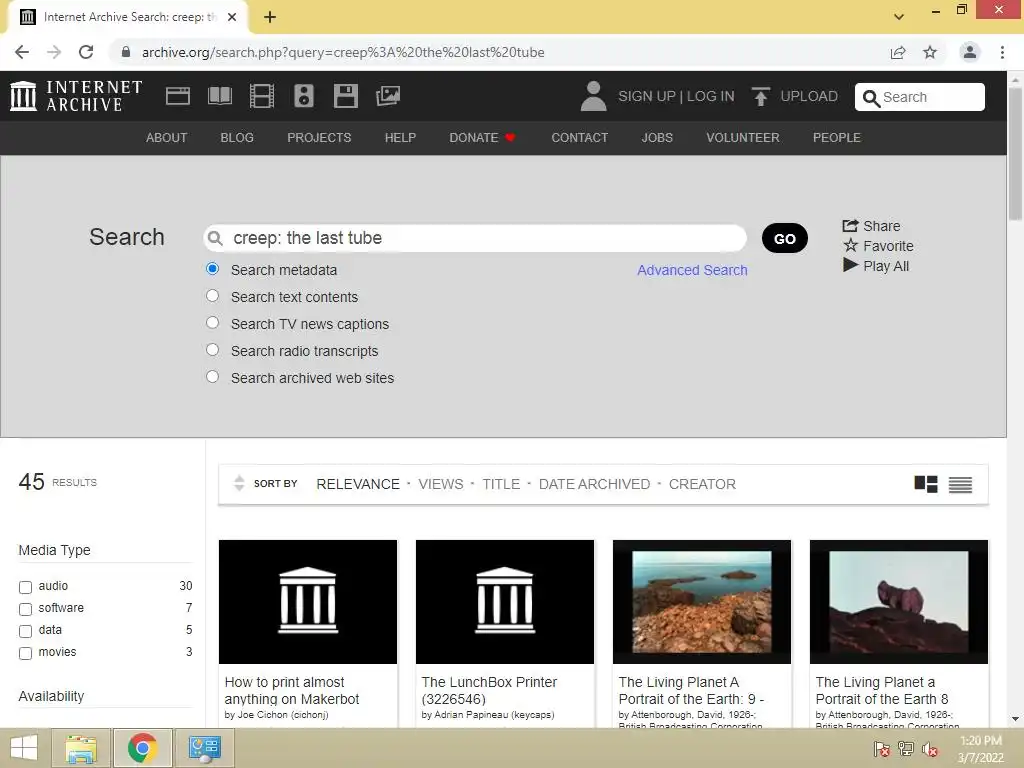Open the Makerbot printing result thumbnail
Screen dimensions: 1024x768
point(308,601)
